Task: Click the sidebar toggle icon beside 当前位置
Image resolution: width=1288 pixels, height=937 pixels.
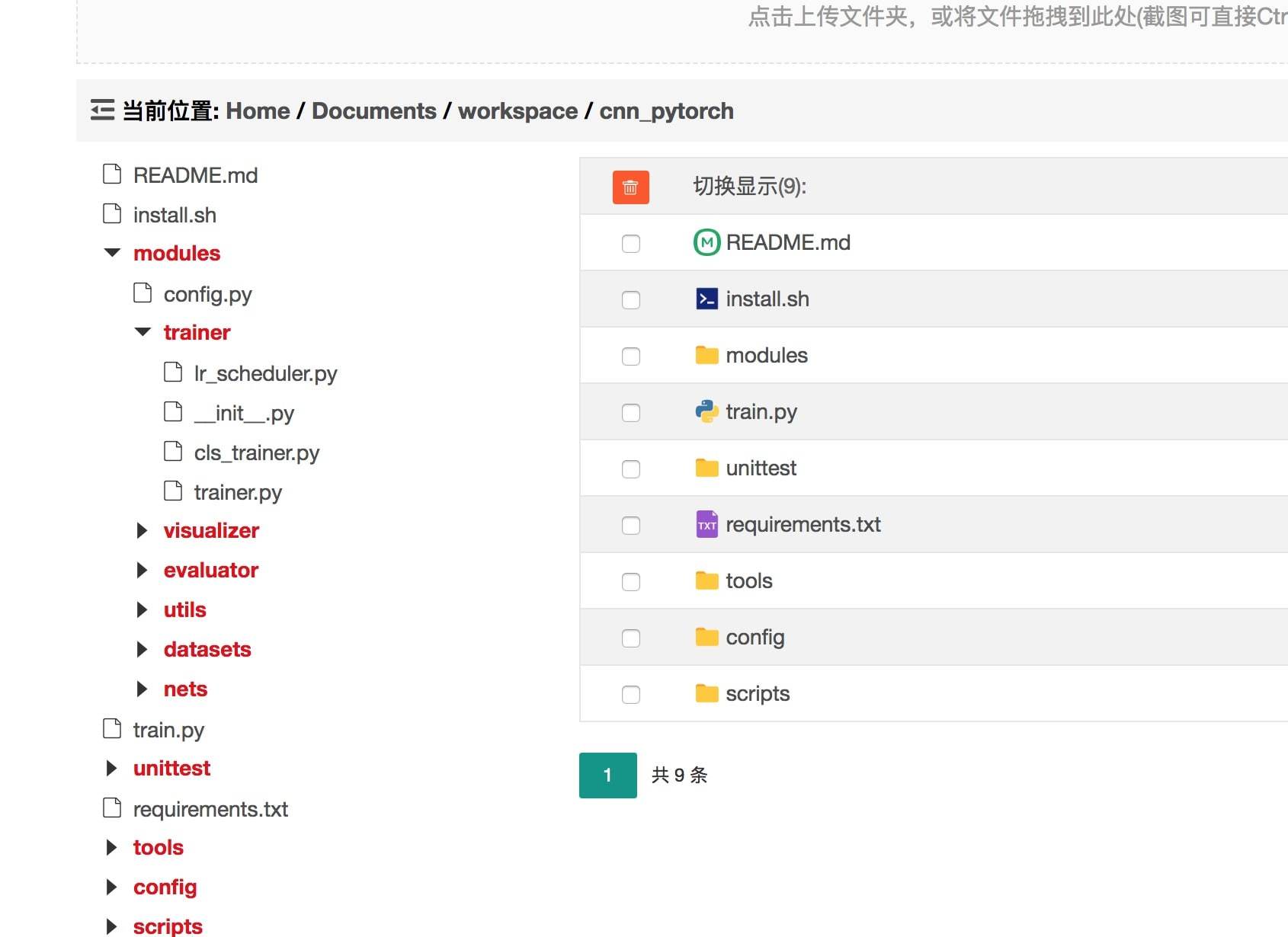Action: 102,110
